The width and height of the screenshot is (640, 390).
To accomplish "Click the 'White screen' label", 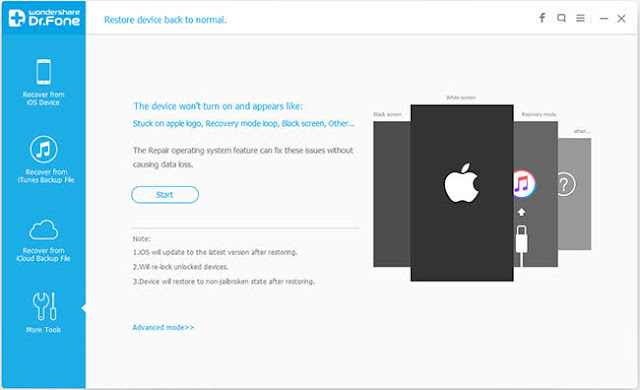I will (x=461, y=98).
